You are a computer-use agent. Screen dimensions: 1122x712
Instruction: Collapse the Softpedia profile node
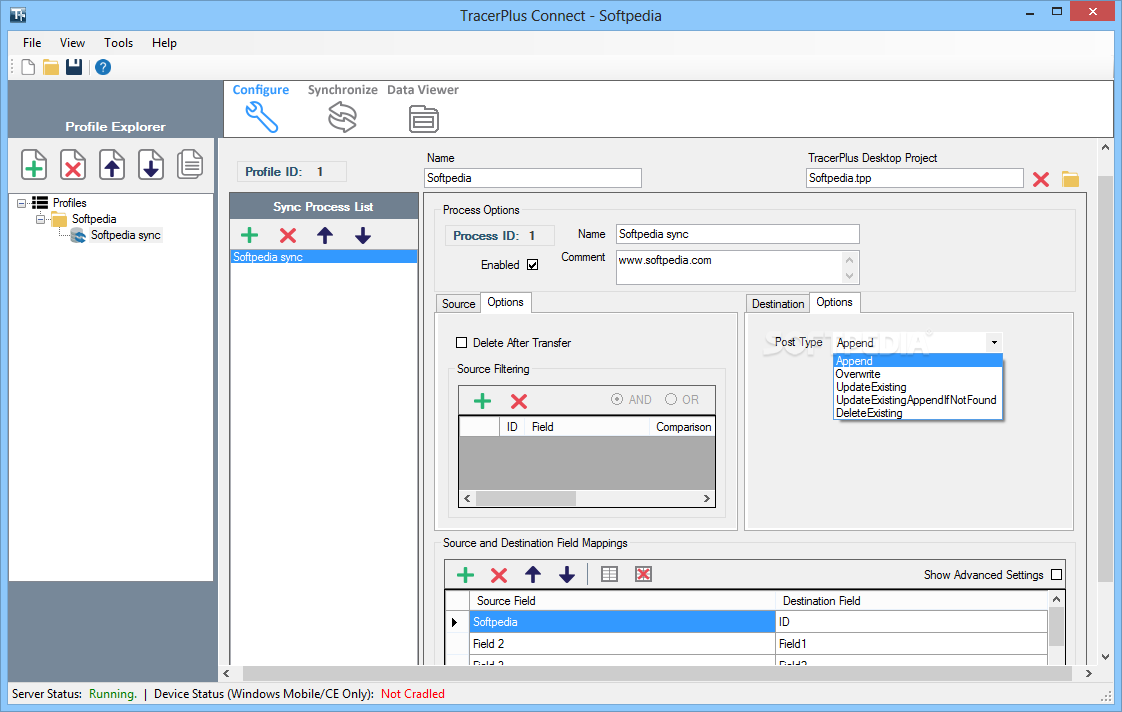point(40,219)
